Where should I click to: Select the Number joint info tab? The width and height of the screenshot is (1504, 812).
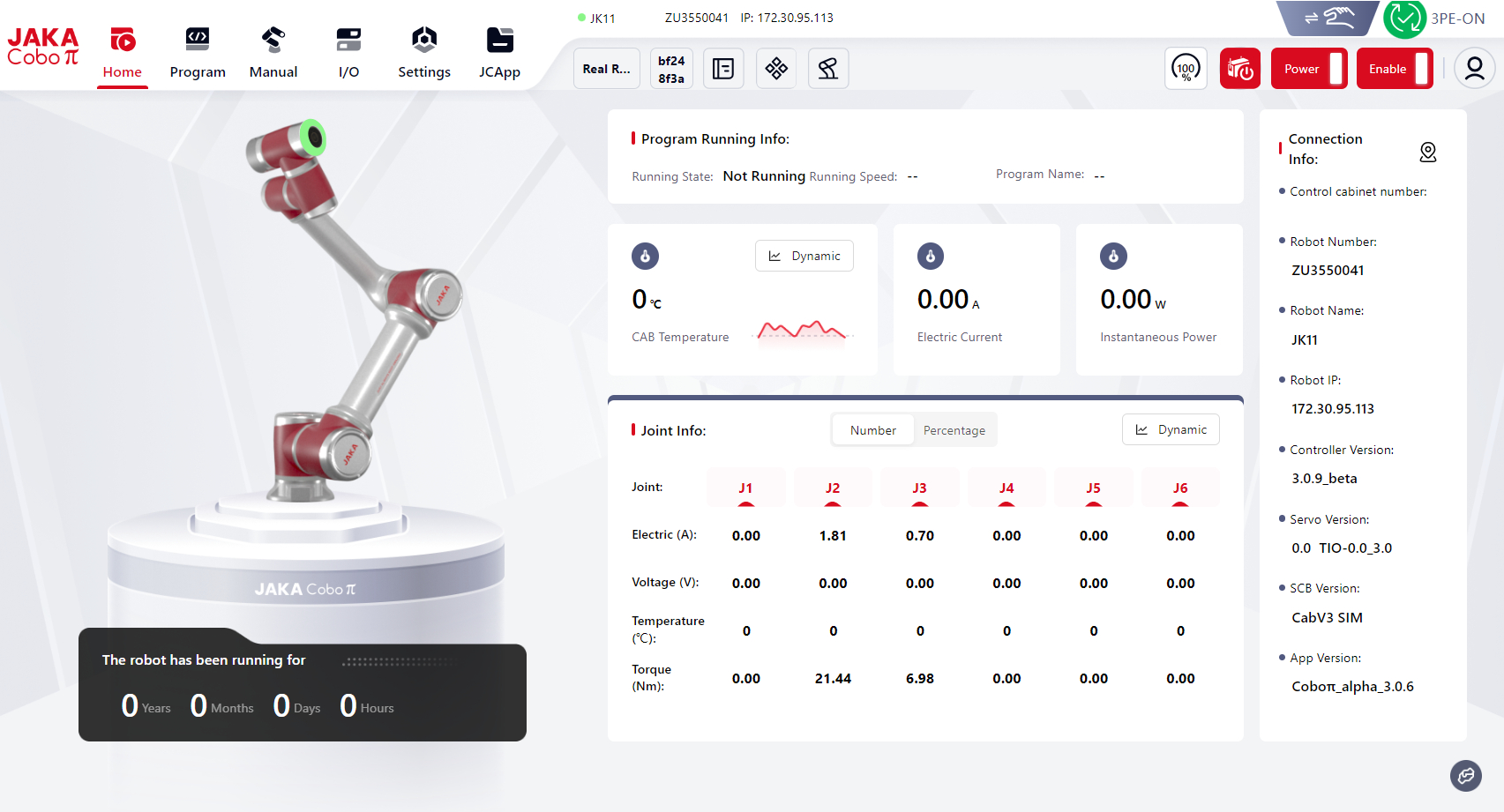(x=872, y=430)
